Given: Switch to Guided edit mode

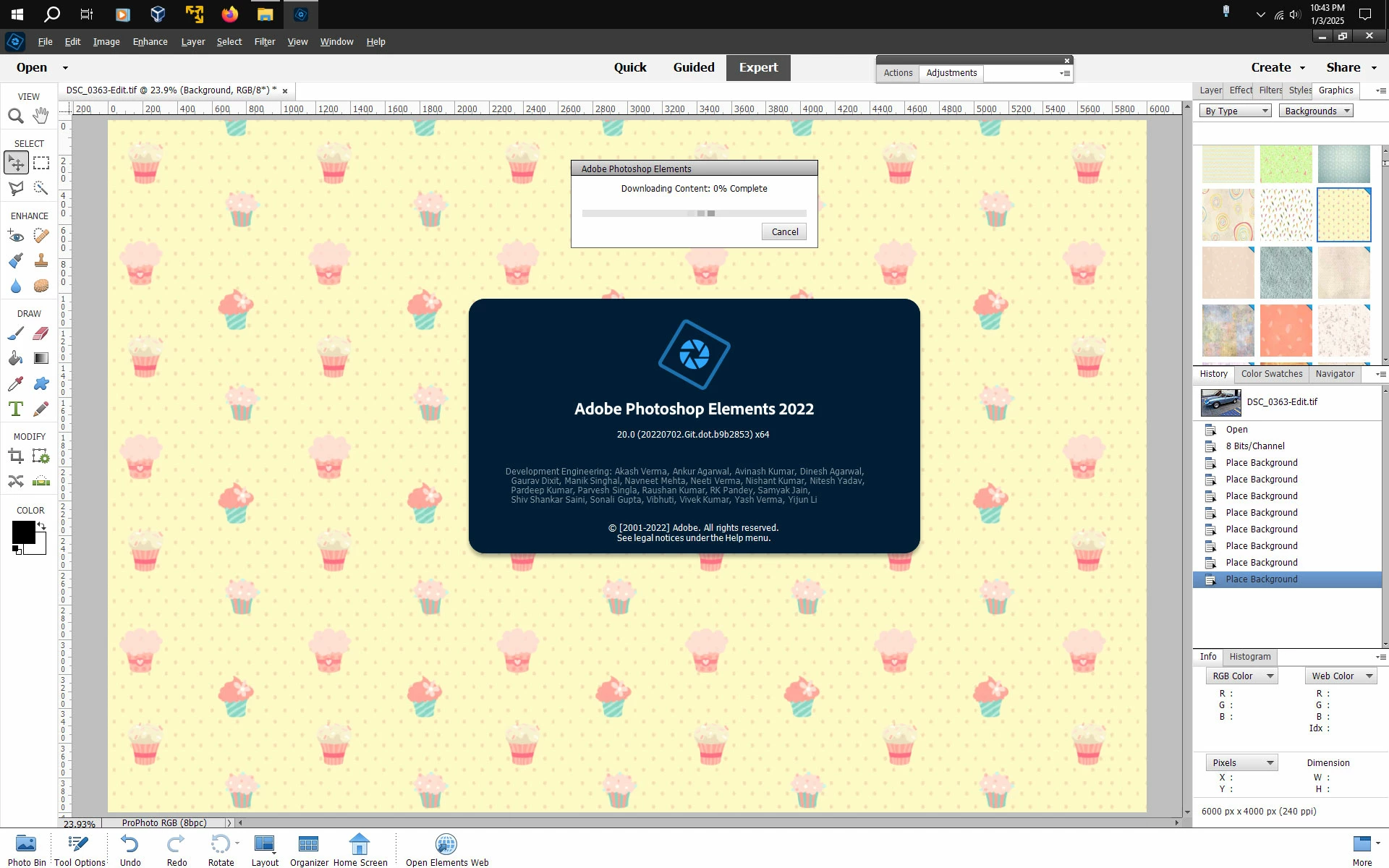Looking at the screenshot, I should pos(693,67).
